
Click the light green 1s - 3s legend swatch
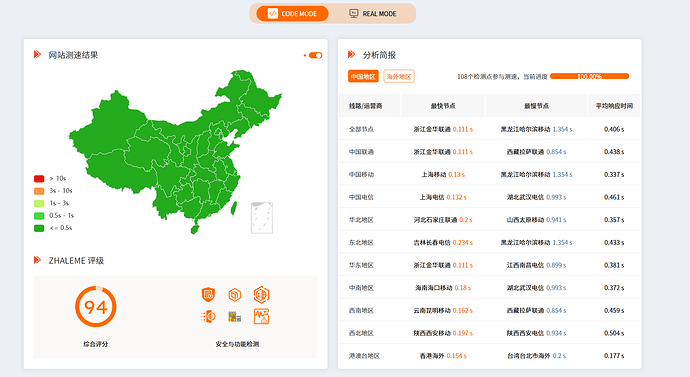[39, 203]
